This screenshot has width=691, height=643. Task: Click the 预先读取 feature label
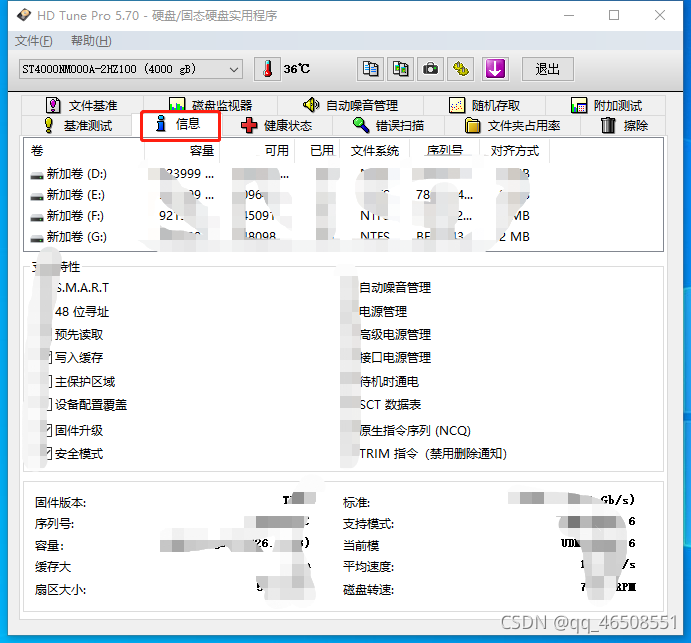[x=79, y=335]
